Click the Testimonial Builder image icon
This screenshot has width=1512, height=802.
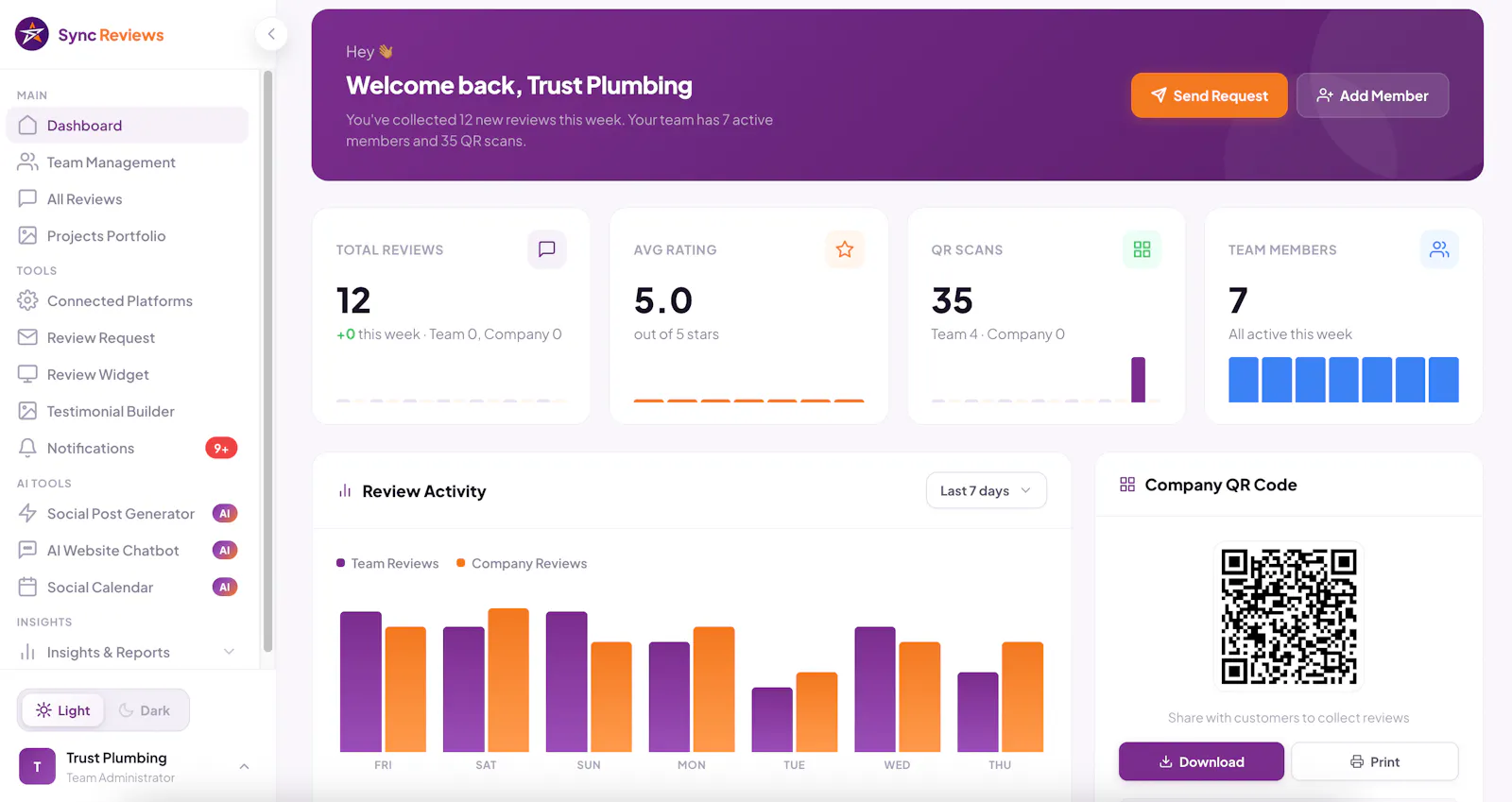pos(27,411)
